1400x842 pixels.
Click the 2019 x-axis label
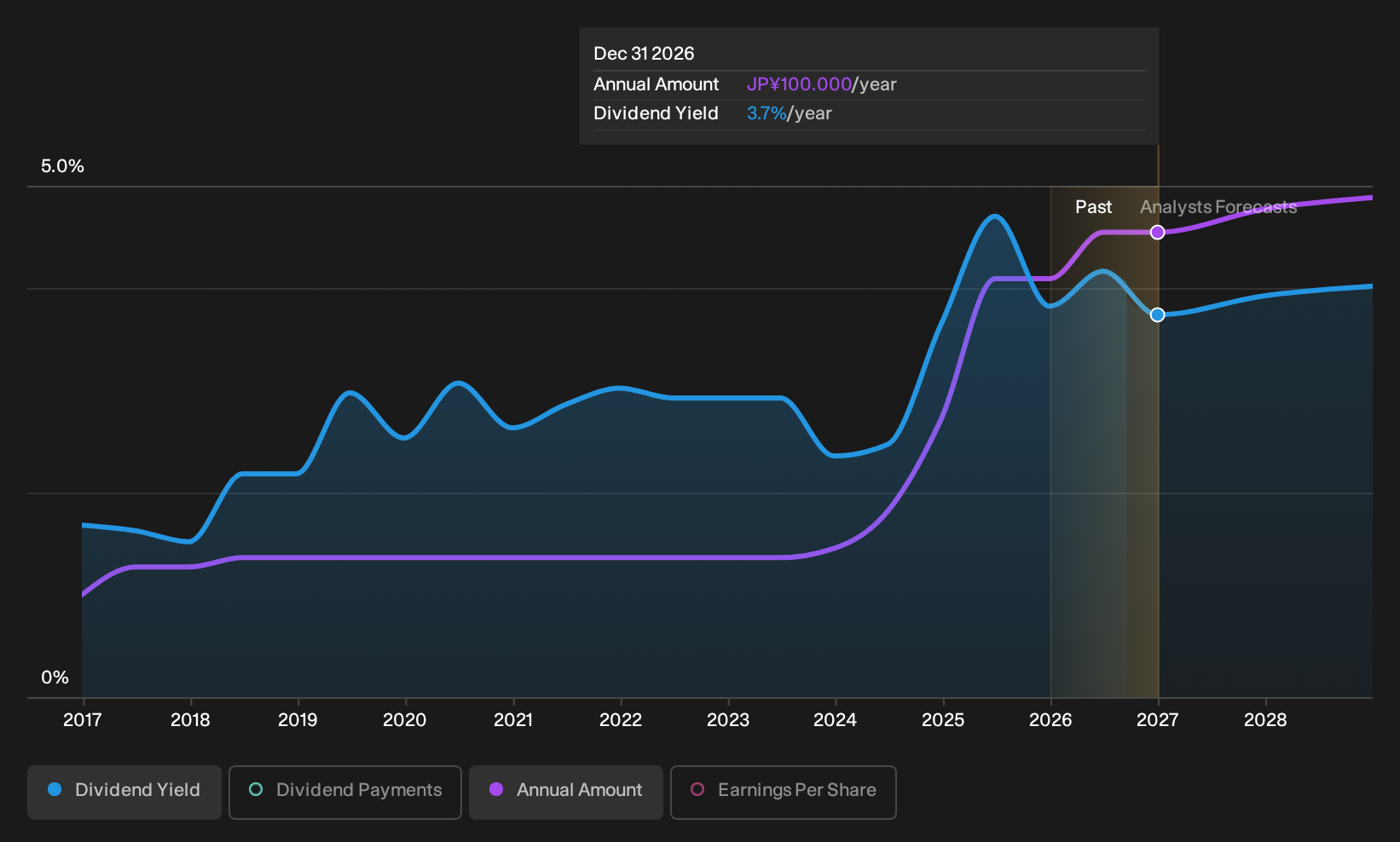(x=298, y=720)
